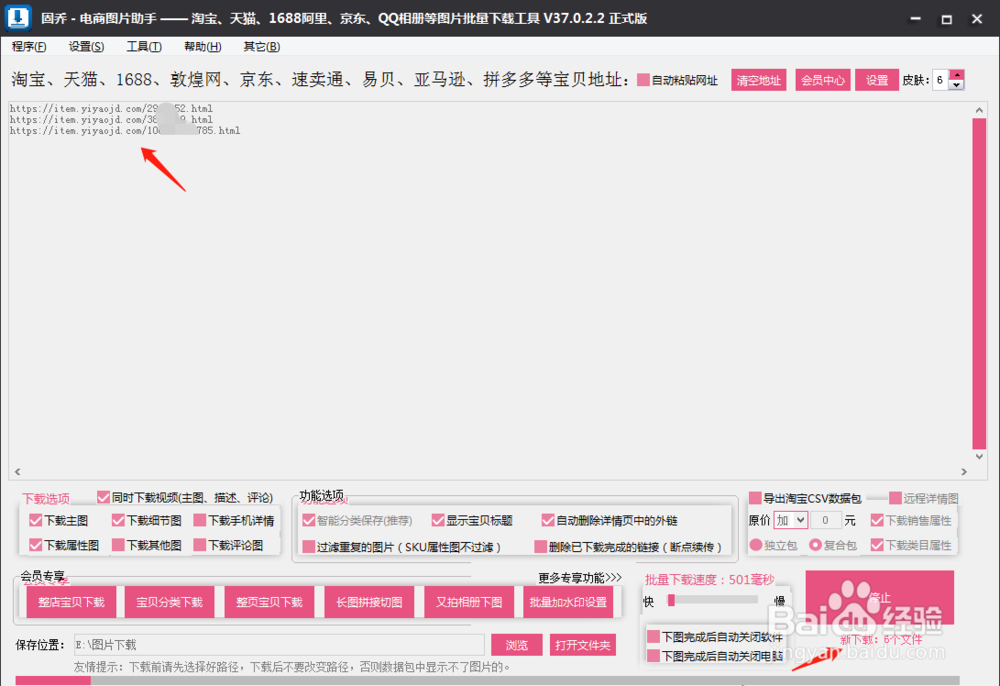Viewport: 1000px width, 686px height.
Task: Increase the 皮肤 skin number
Action: click(956, 75)
